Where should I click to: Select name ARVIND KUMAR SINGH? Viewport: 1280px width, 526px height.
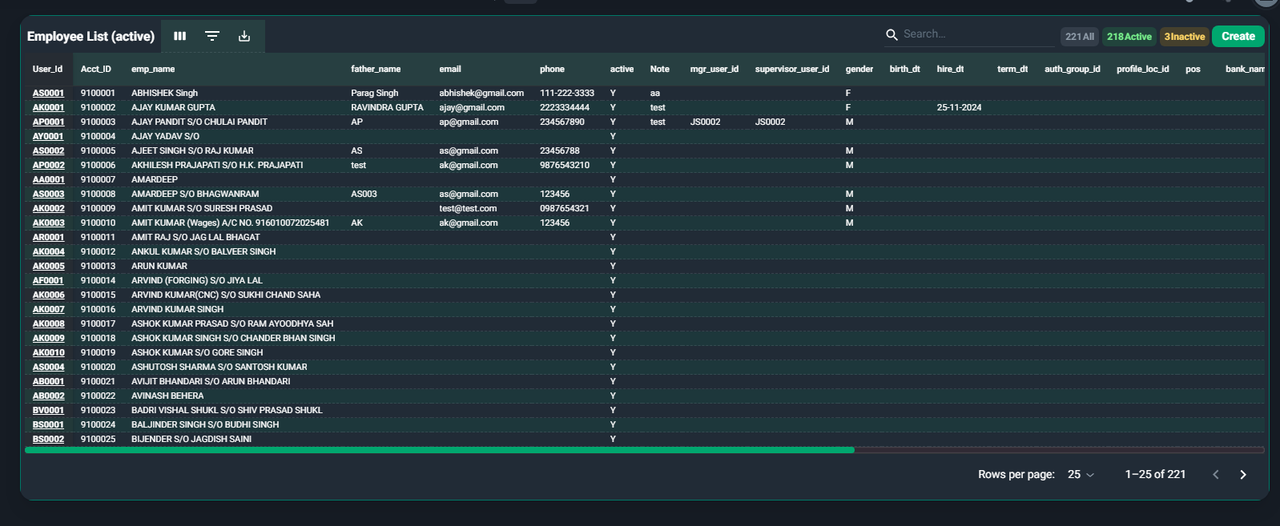pos(177,310)
